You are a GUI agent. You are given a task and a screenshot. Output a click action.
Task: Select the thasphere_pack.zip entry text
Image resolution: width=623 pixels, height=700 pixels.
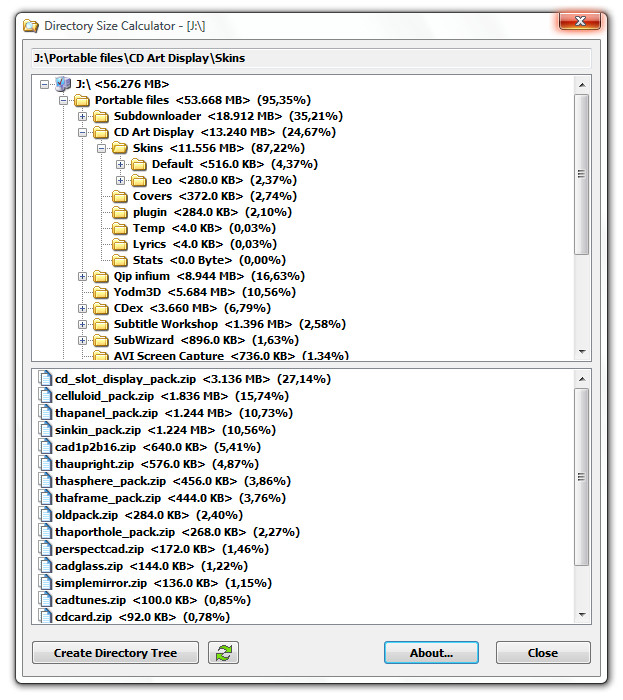pyautogui.click(x=173, y=481)
